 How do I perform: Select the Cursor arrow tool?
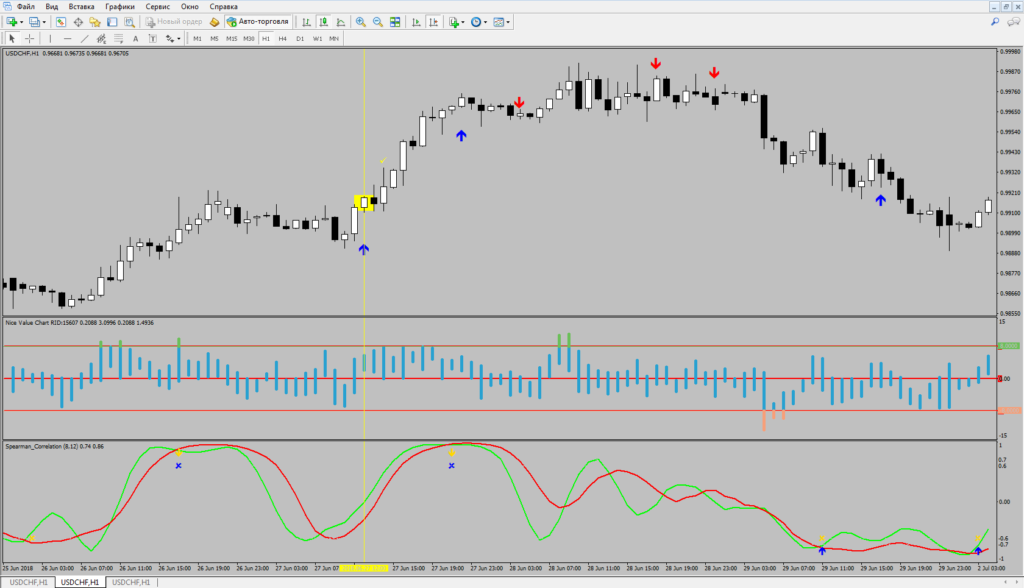click(x=12, y=39)
